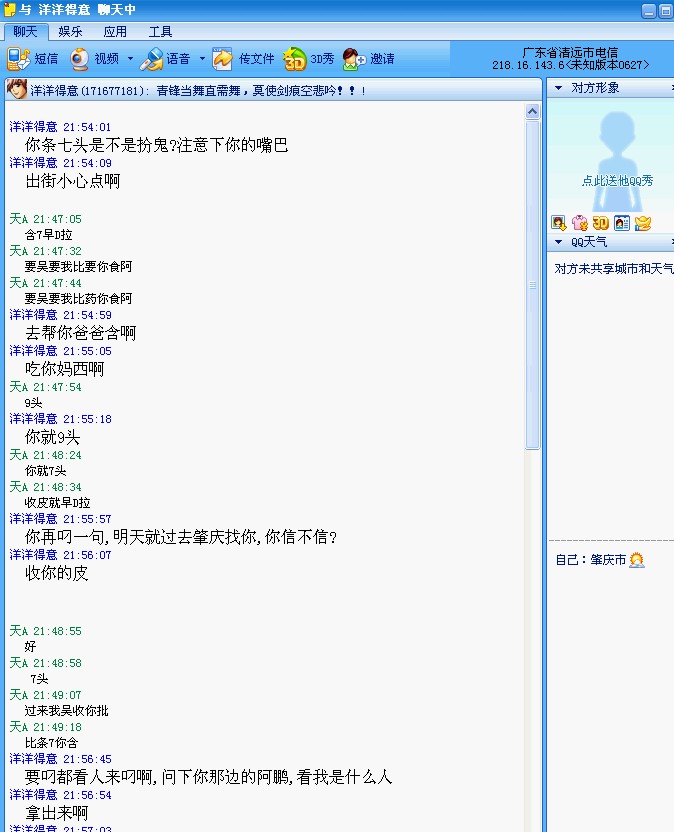Click the 自己：肇庆市 weather text

591,560
